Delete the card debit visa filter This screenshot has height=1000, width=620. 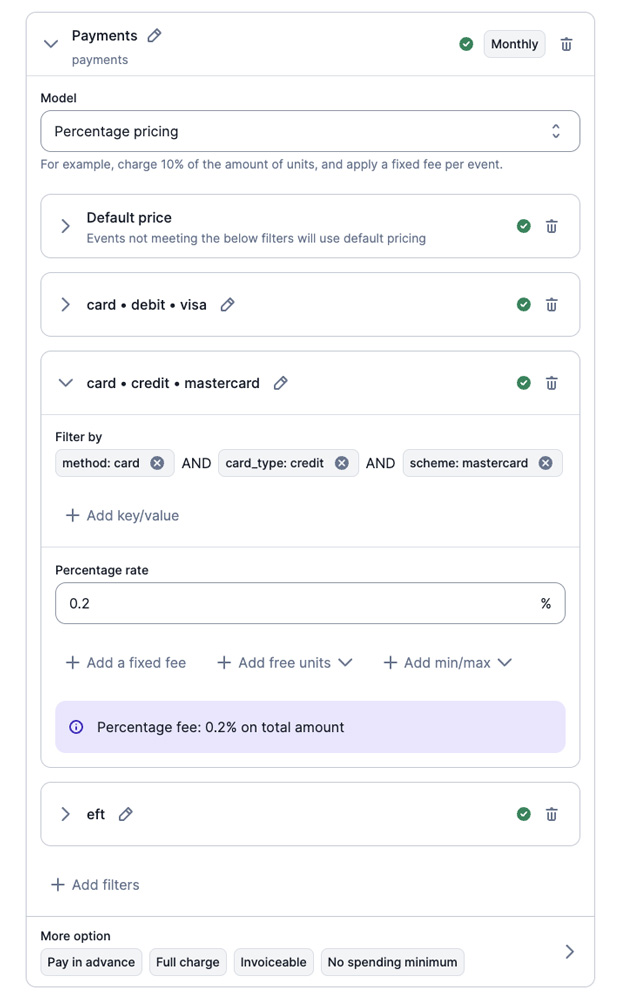pyautogui.click(x=551, y=305)
